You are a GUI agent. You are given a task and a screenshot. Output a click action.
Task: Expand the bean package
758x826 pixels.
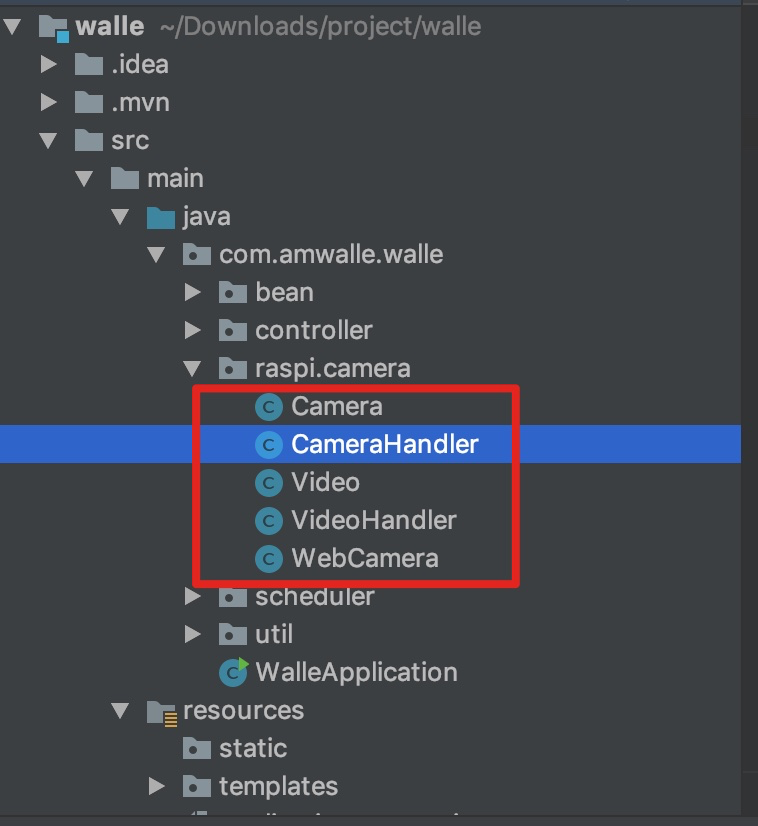pos(193,293)
